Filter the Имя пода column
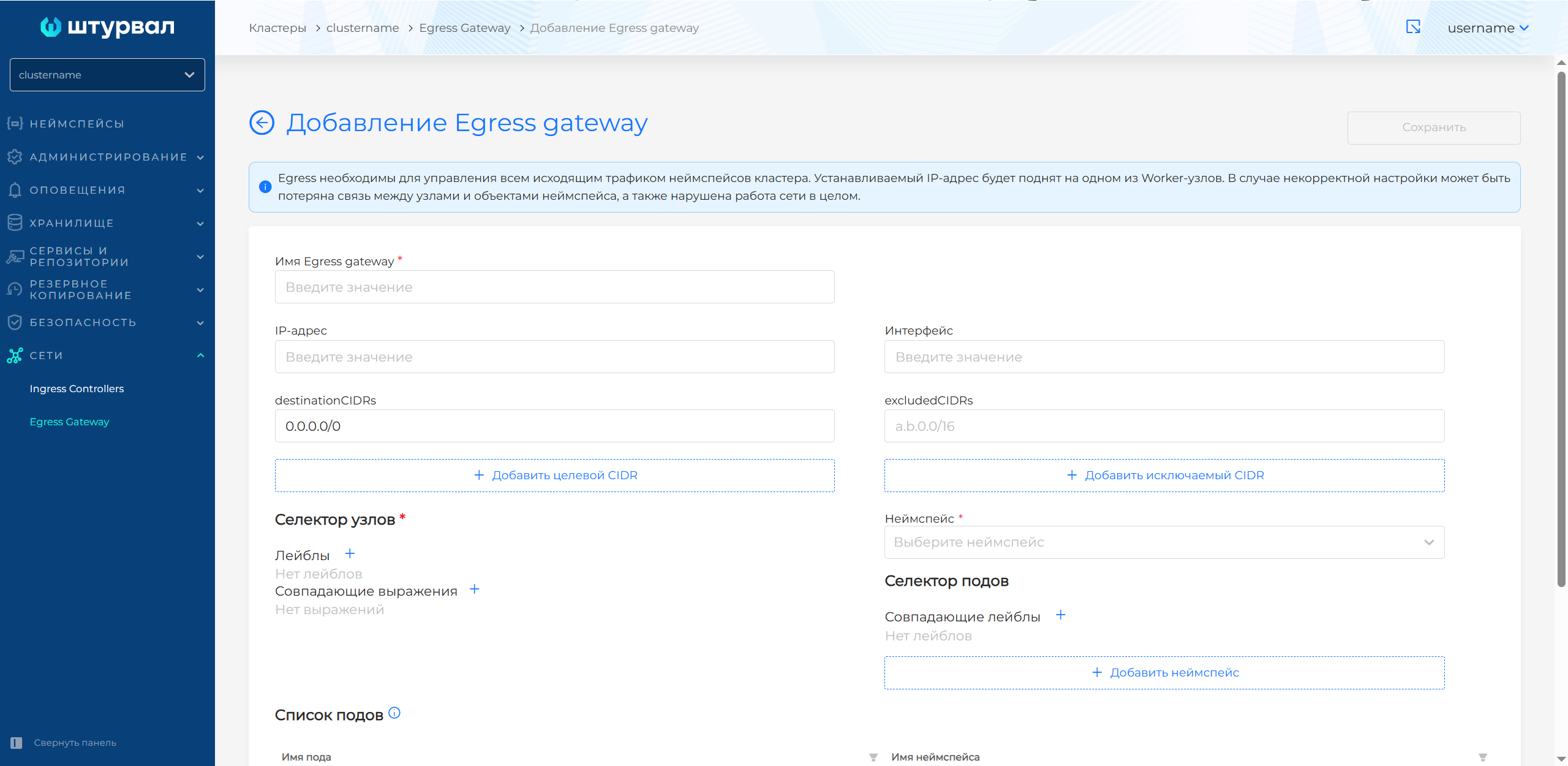1568x766 pixels. tap(873, 757)
